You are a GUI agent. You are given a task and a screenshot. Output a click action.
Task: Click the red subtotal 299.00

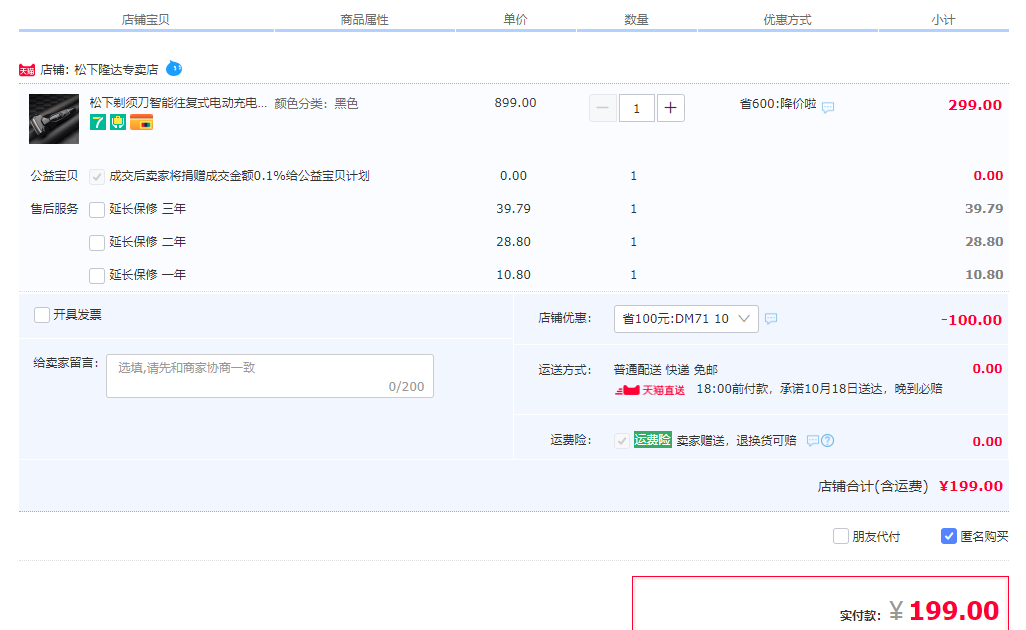tap(975, 105)
